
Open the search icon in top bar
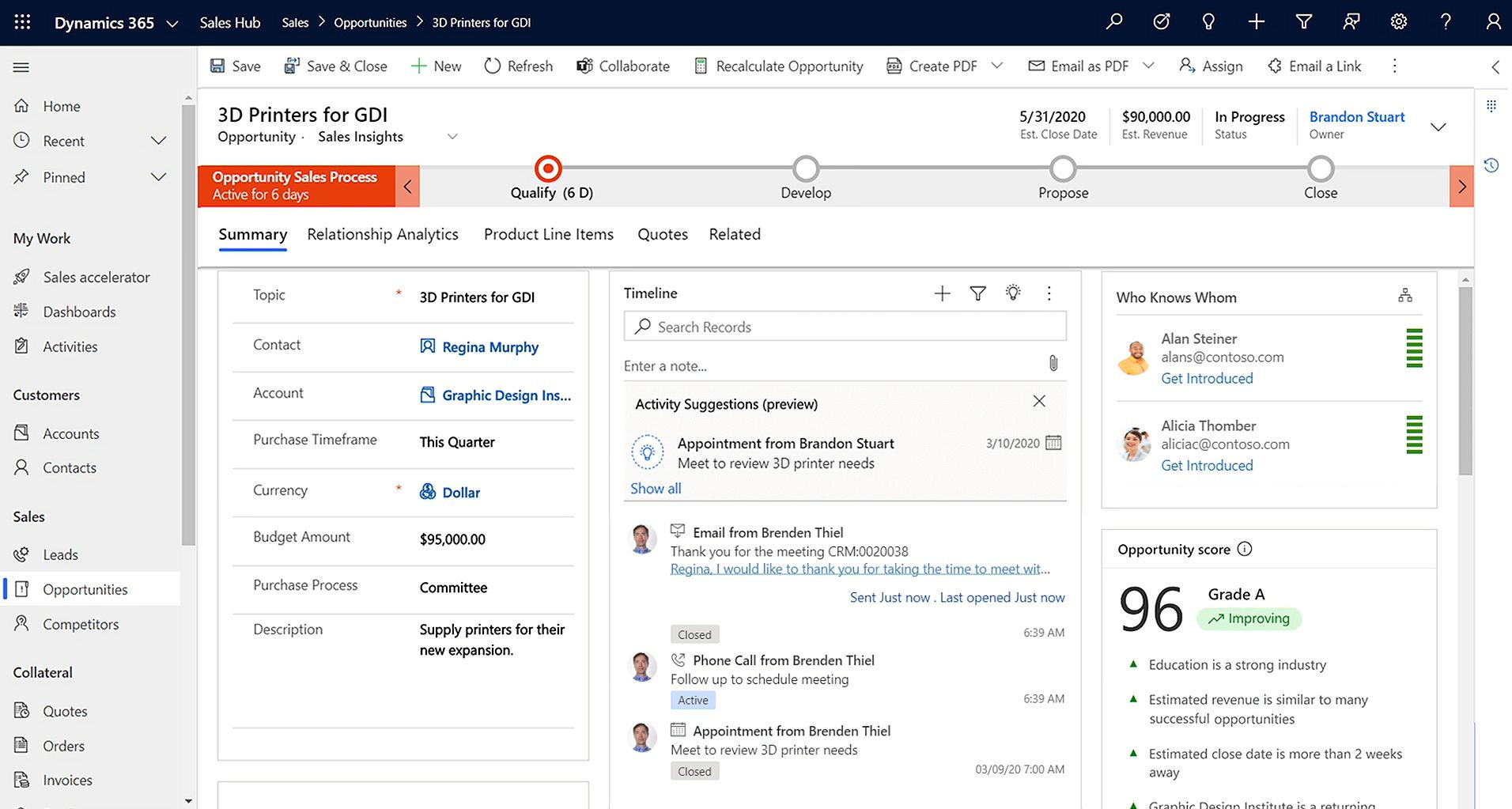(x=1113, y=22)
